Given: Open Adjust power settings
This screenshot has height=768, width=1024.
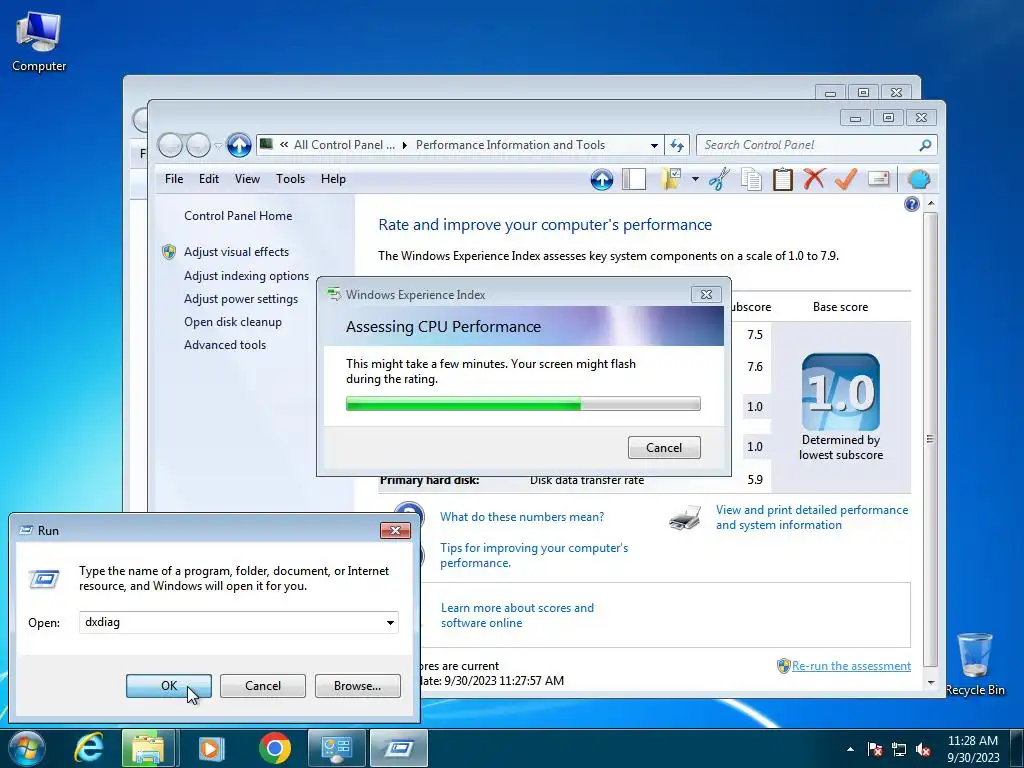Looking at the screenshot, I should point(241,299).
